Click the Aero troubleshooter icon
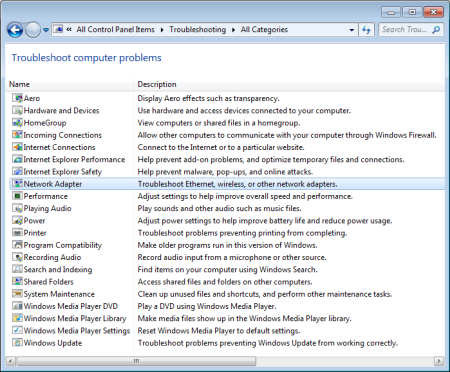This screenshot has width=450, height=372. pos(17,98)
